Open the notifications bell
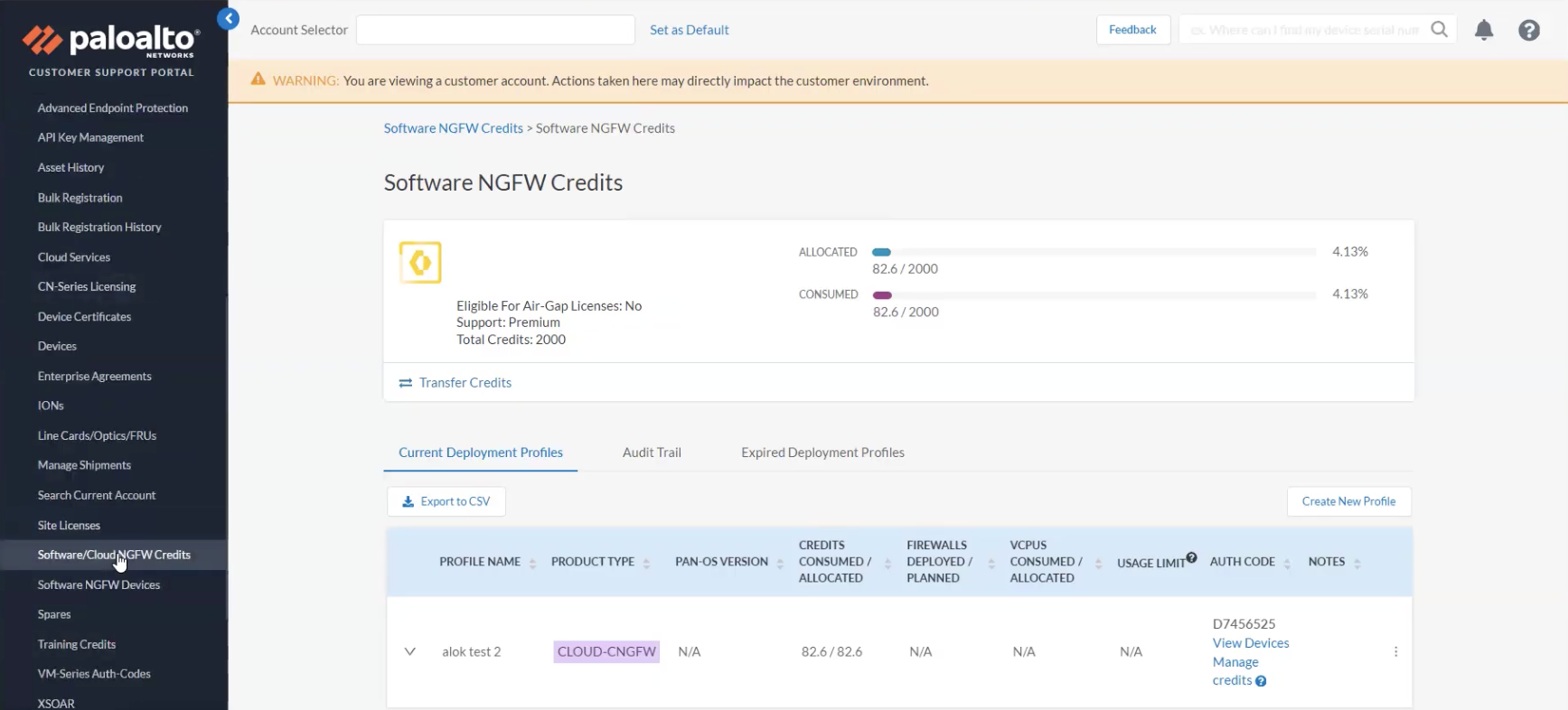Screen dimensions: 1568x710 [1484, 30]
